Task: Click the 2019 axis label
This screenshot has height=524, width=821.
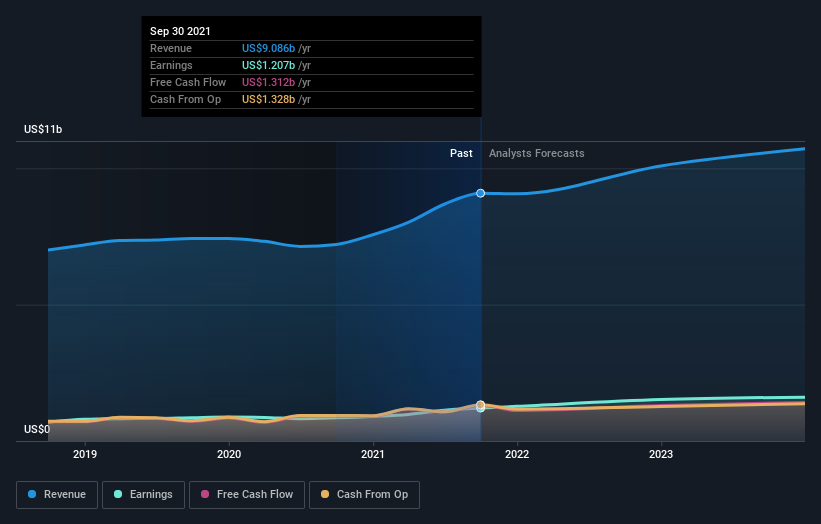Action: 85,454
